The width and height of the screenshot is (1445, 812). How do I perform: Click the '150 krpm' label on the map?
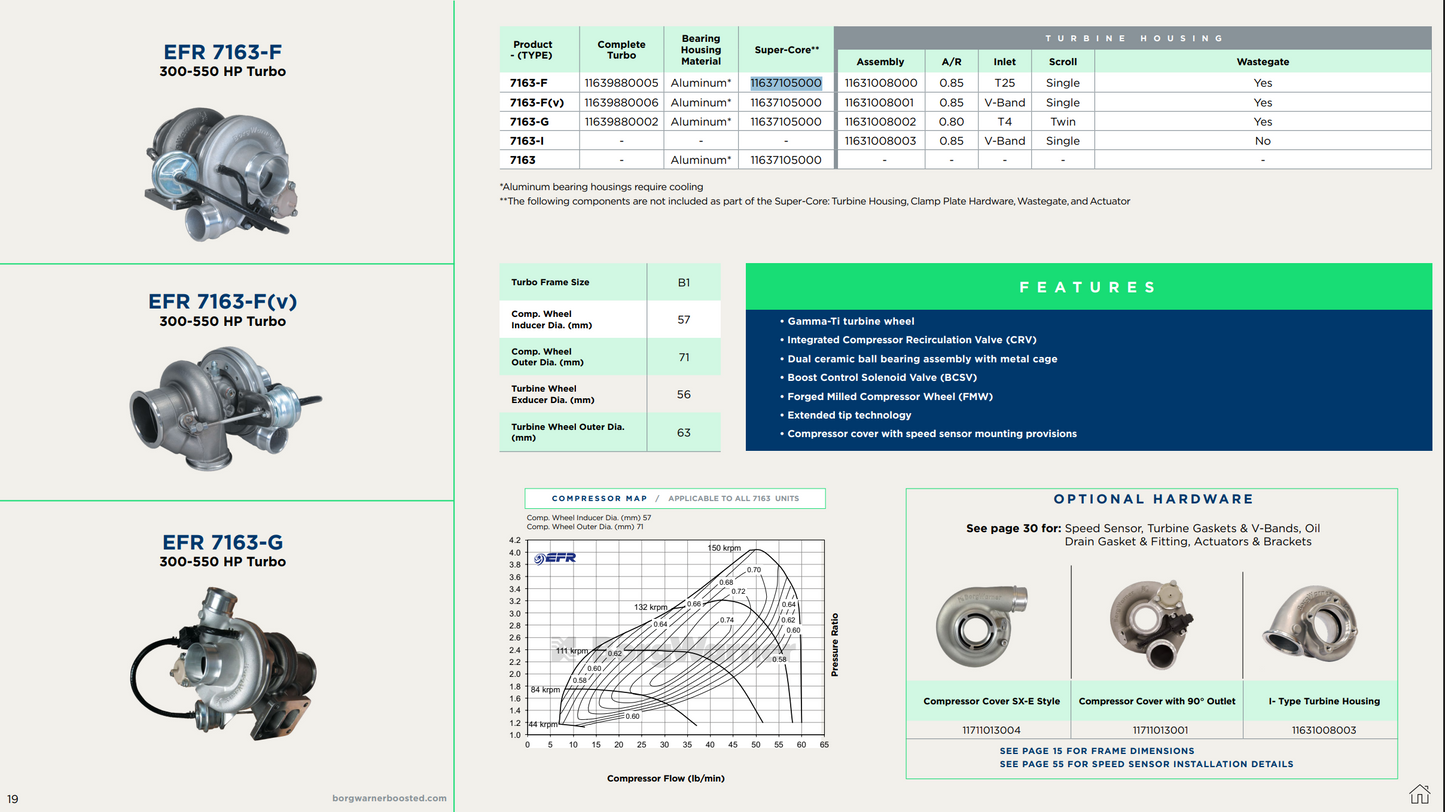point(724,548)
